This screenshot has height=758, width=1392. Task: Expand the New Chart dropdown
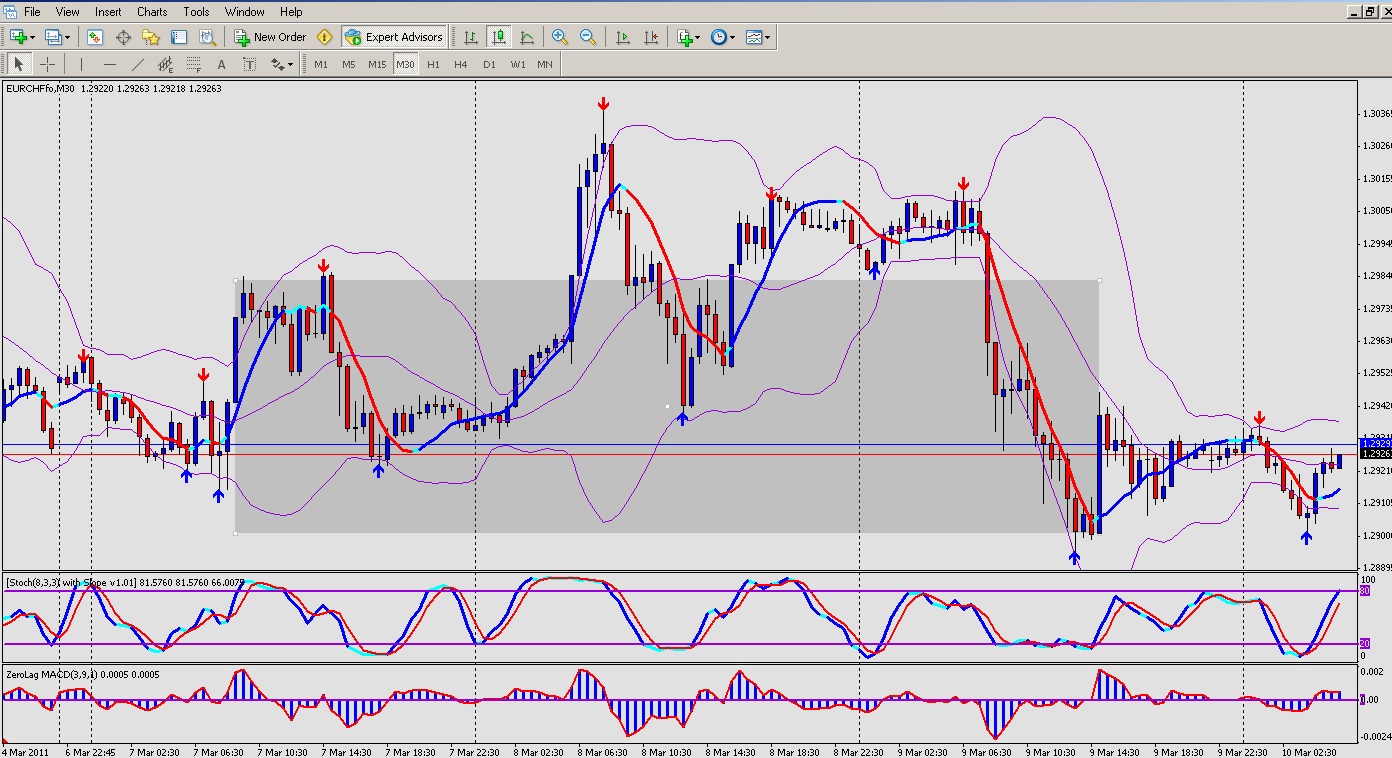[33, 38]
